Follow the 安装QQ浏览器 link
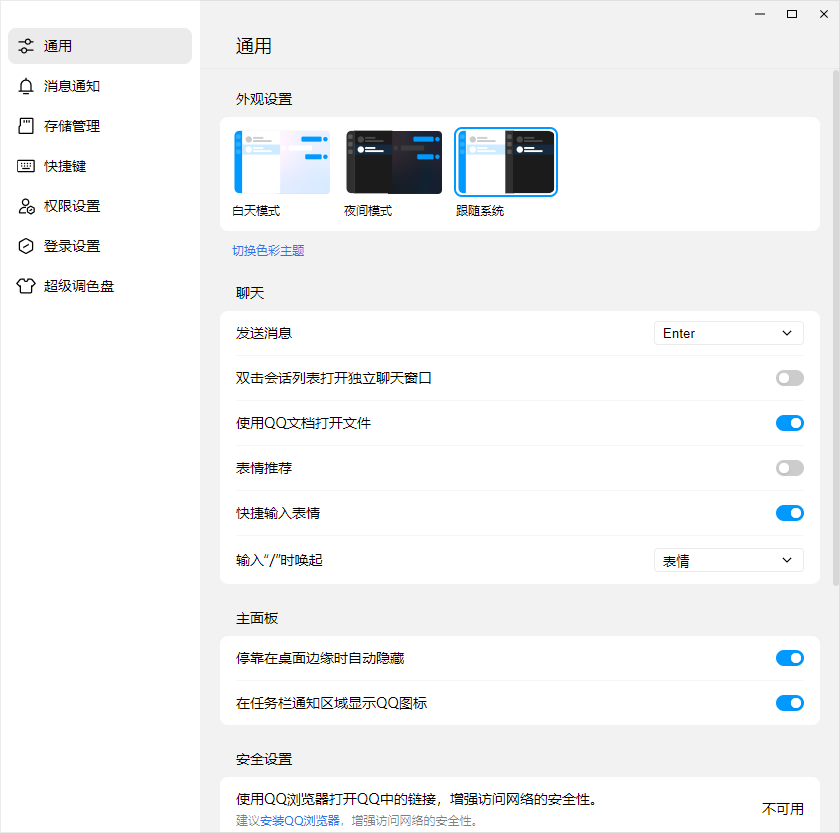 (x=300, y=821)
